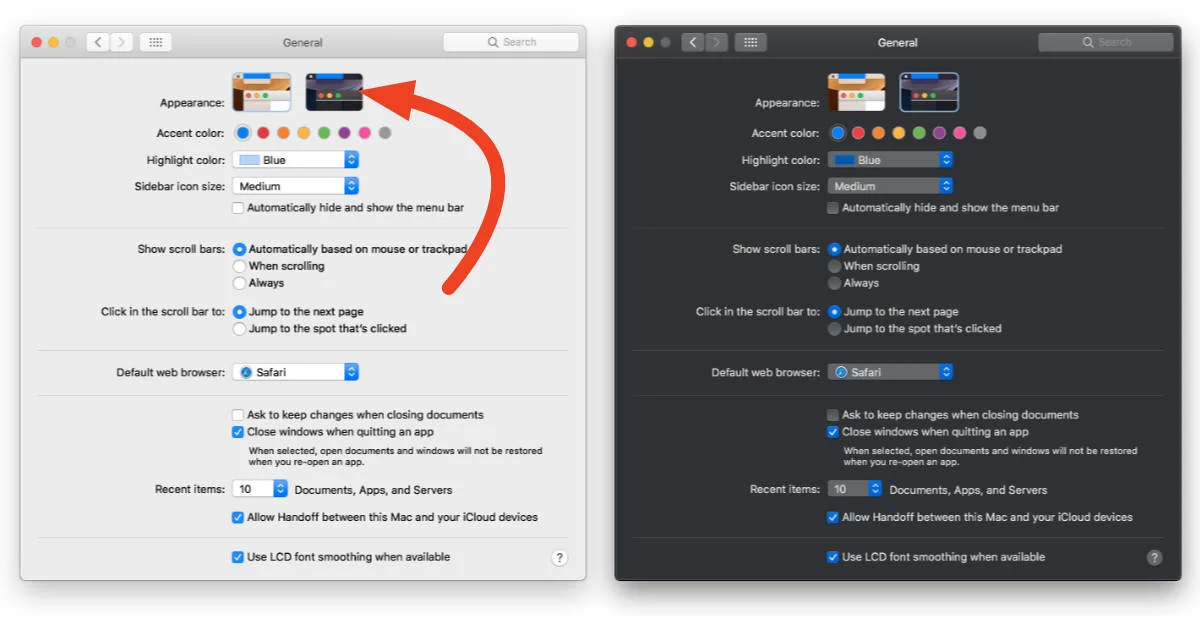Pick purple accent color in dark window
The image size is (1200, 630).
939,133
